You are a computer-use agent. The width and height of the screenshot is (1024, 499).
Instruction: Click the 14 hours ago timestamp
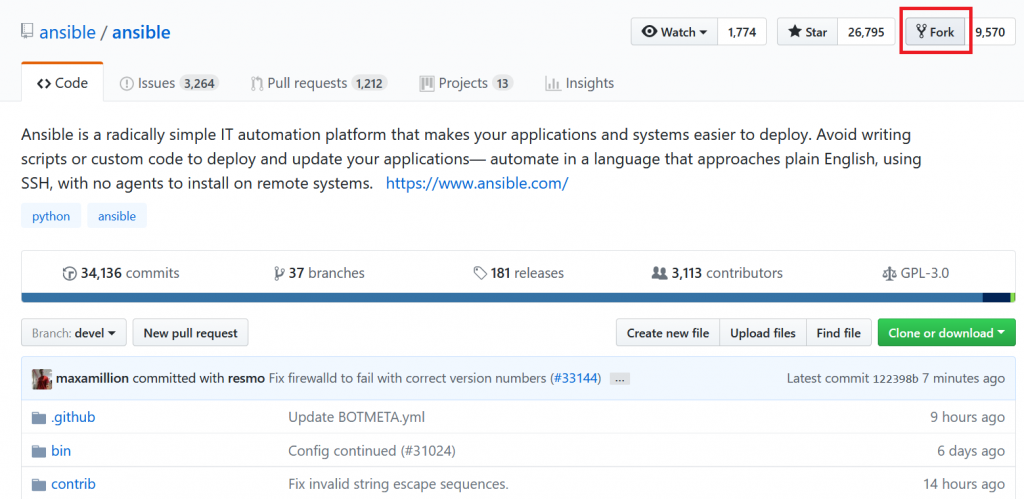pos(964,484)
